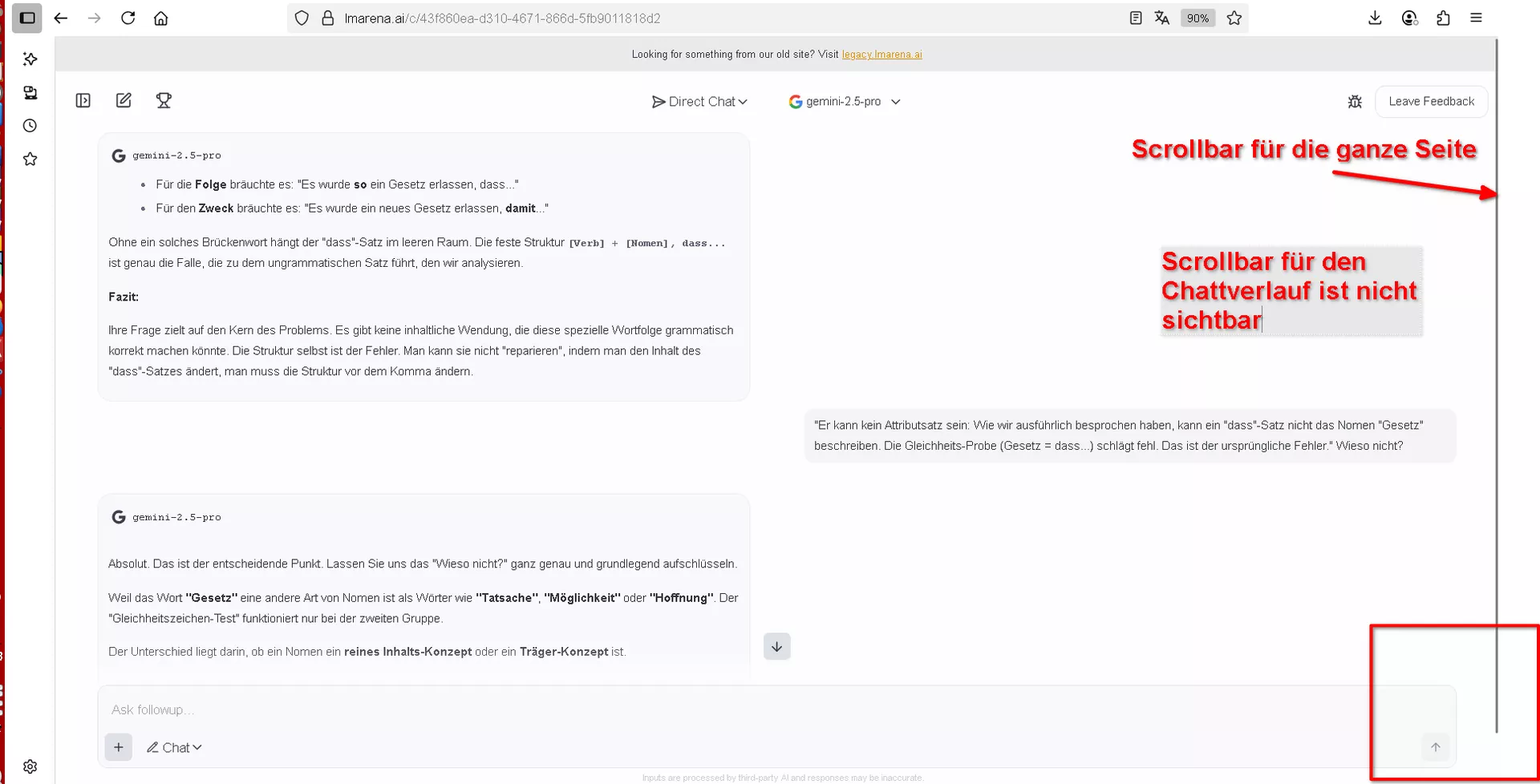Click the plus attachment button
This screenshot has width=1540, height=784.
[x=118, y=747]
